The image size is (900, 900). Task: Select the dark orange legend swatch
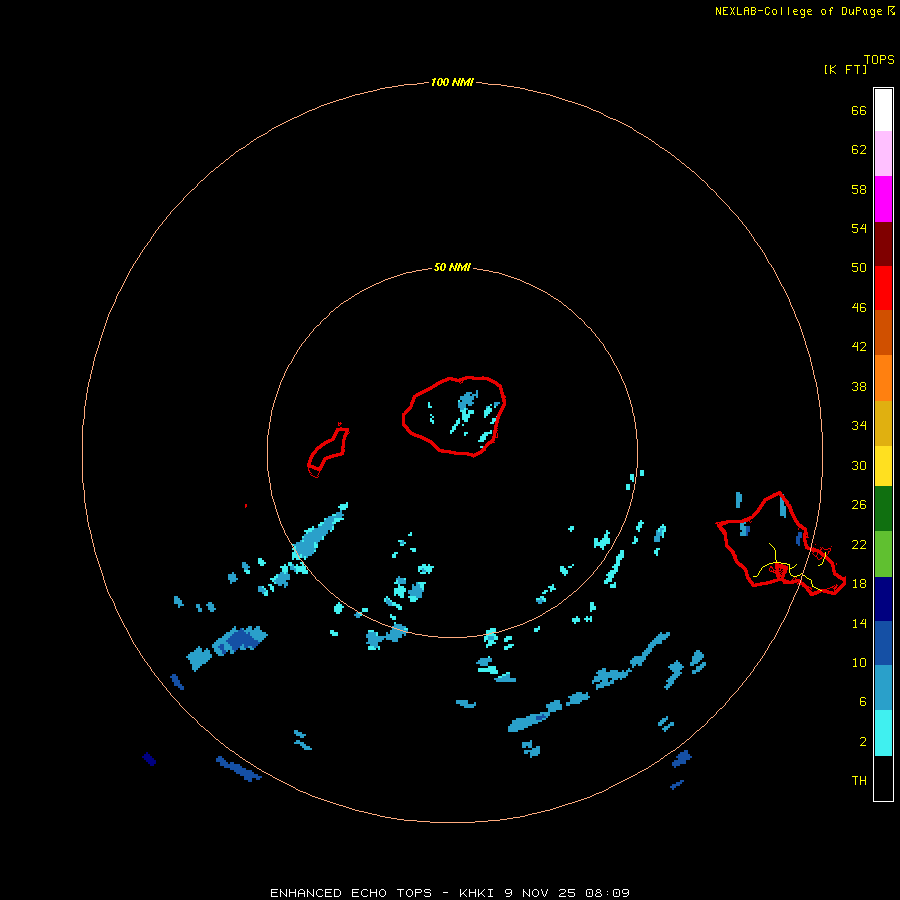tap(883, 333)
